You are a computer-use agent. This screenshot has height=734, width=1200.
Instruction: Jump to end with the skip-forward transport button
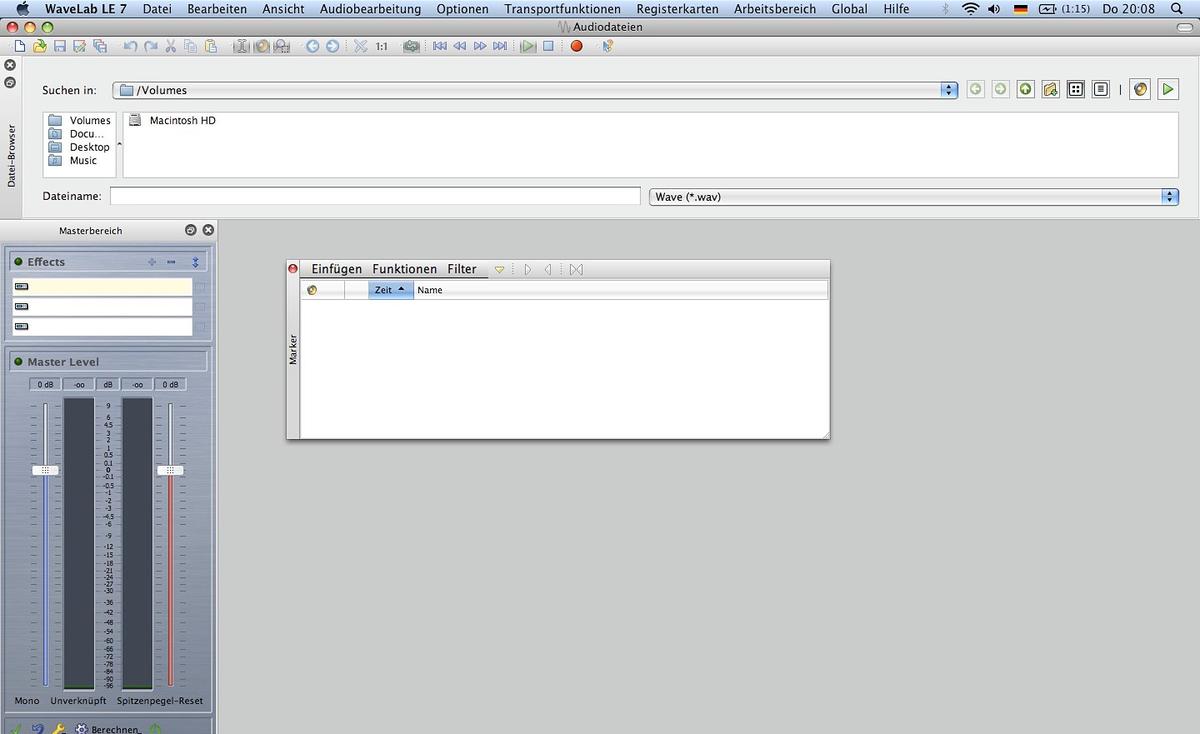coord(500,46)
